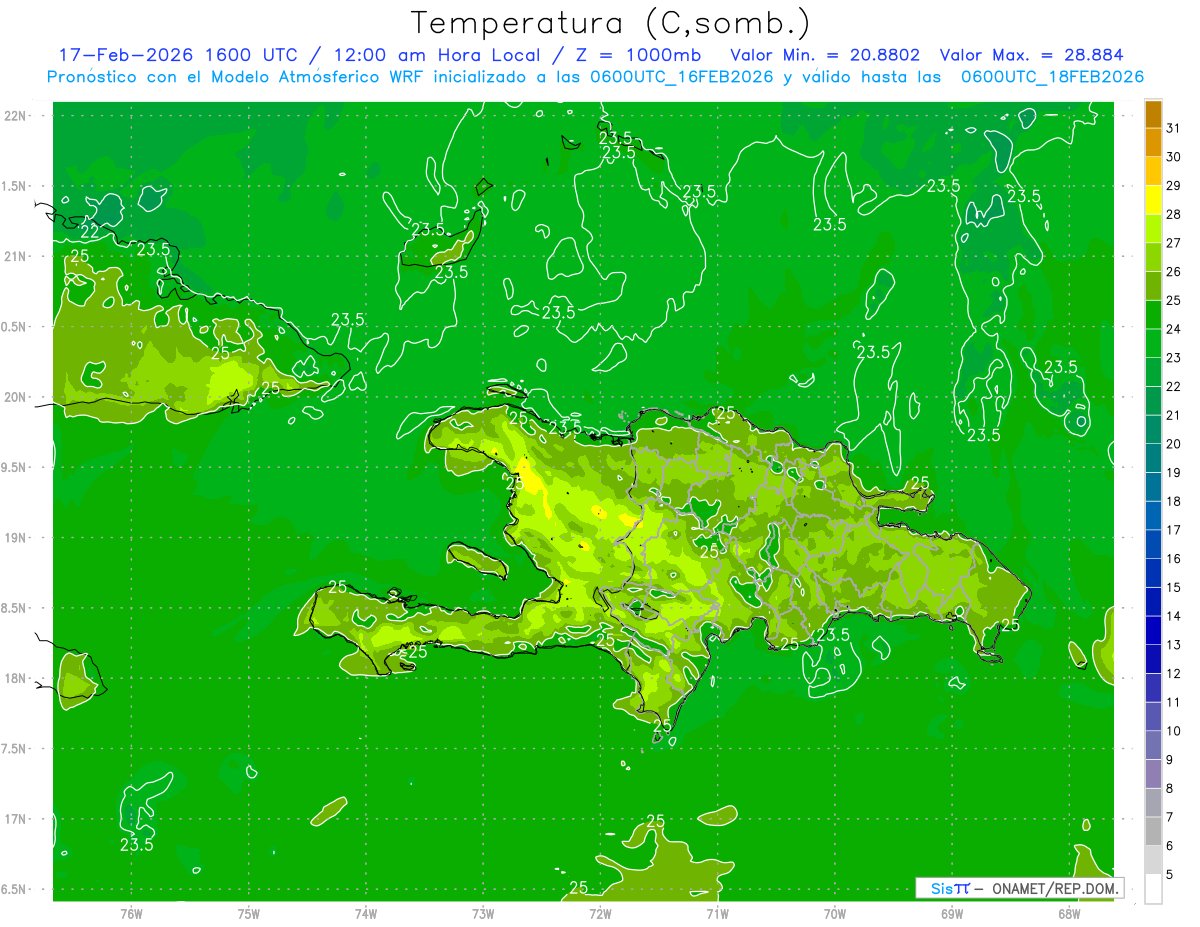The height and width of the screenshot is (927, 1200).
Task: Click the legend value "10" on the color bar
Action: coord(1174,731)
